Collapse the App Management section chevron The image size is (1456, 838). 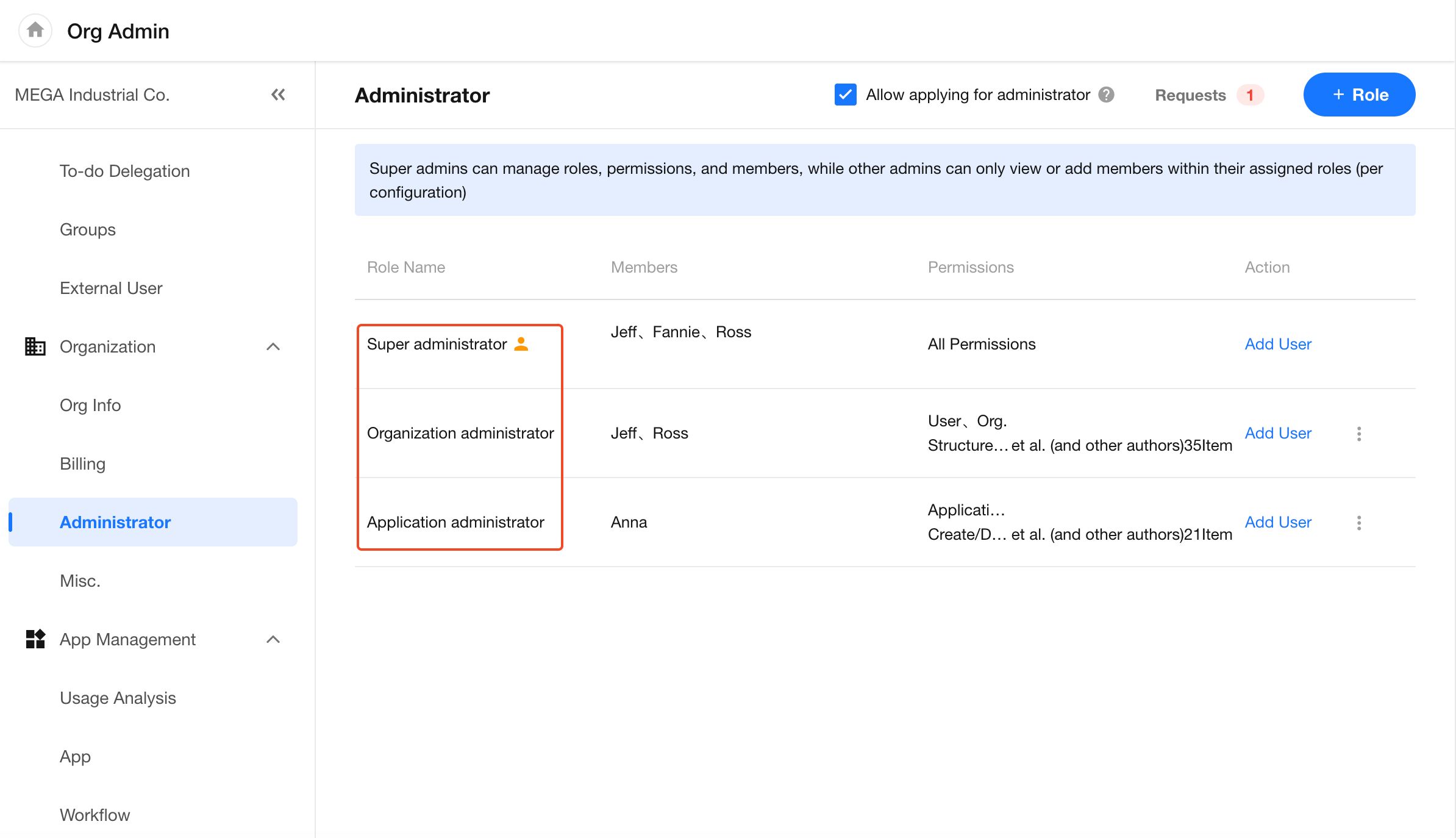pyautogui.click(x=273, y=639)
